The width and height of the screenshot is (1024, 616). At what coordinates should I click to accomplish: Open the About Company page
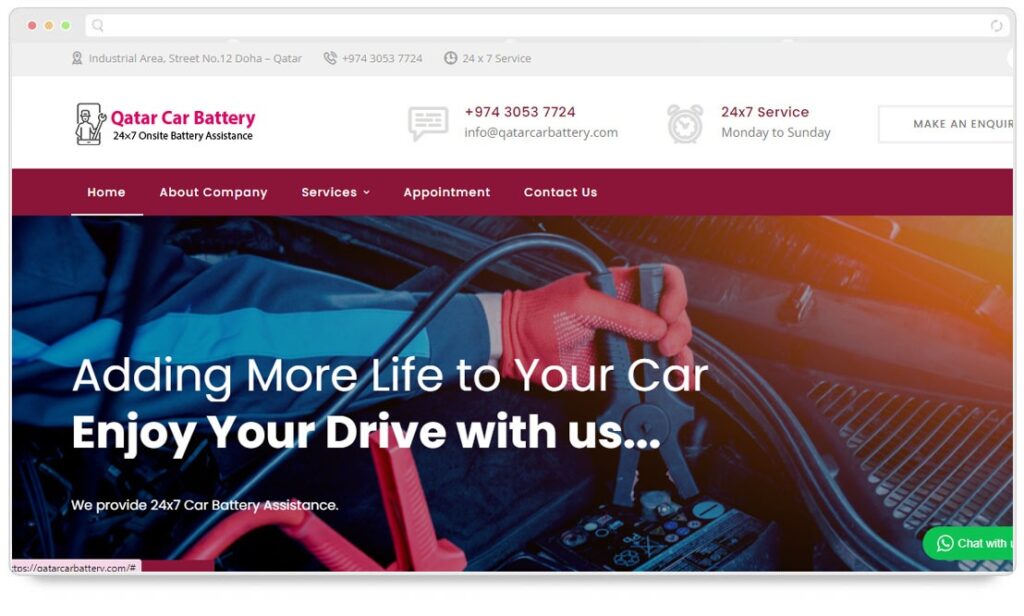point(214,192)
